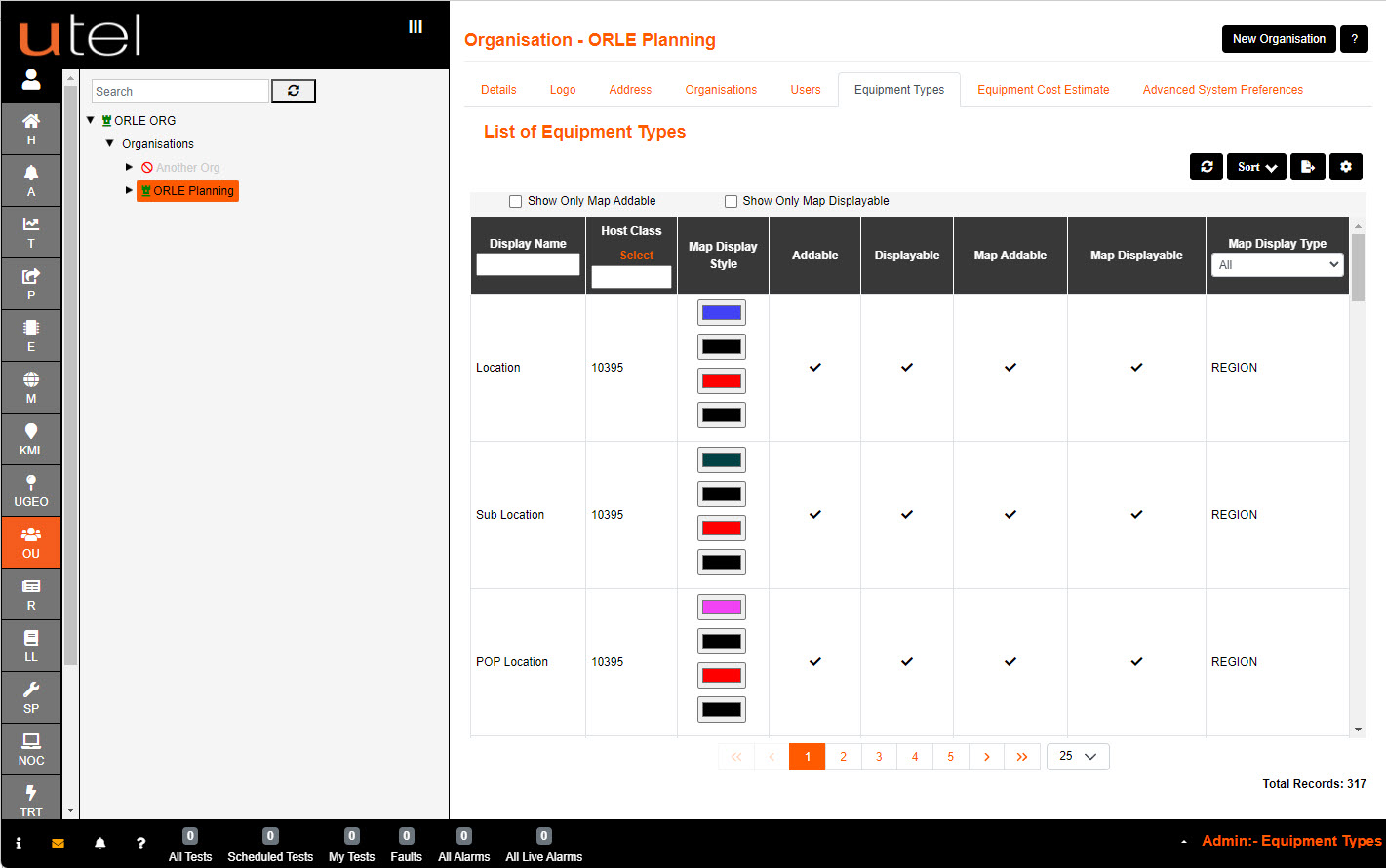Collapse the ORLE ORG tree node

tap(91, 120)
